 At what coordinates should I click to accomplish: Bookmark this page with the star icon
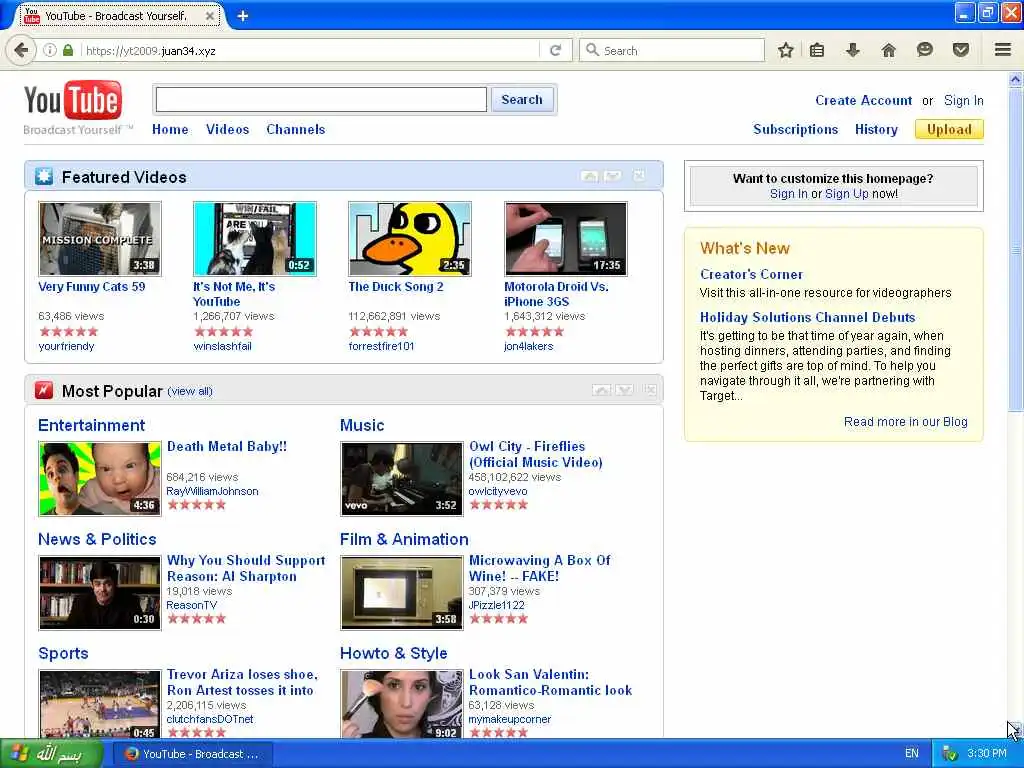click(786, 50)
